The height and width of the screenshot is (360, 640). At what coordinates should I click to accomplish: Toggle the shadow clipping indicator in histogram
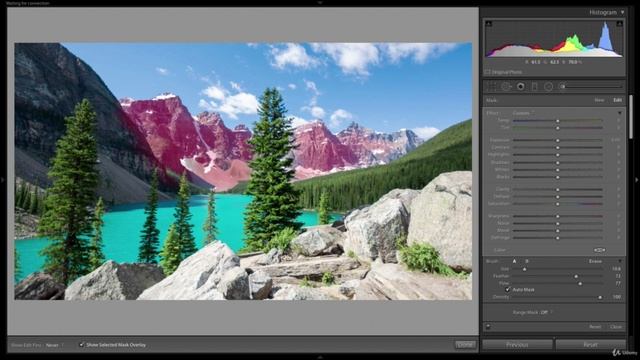[x=489, y=23]
